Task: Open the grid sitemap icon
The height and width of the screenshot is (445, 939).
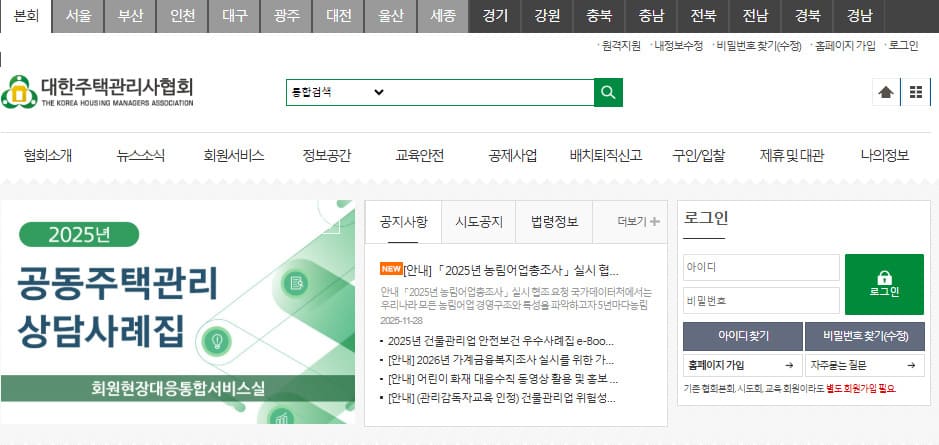Action: coord(915,92)
